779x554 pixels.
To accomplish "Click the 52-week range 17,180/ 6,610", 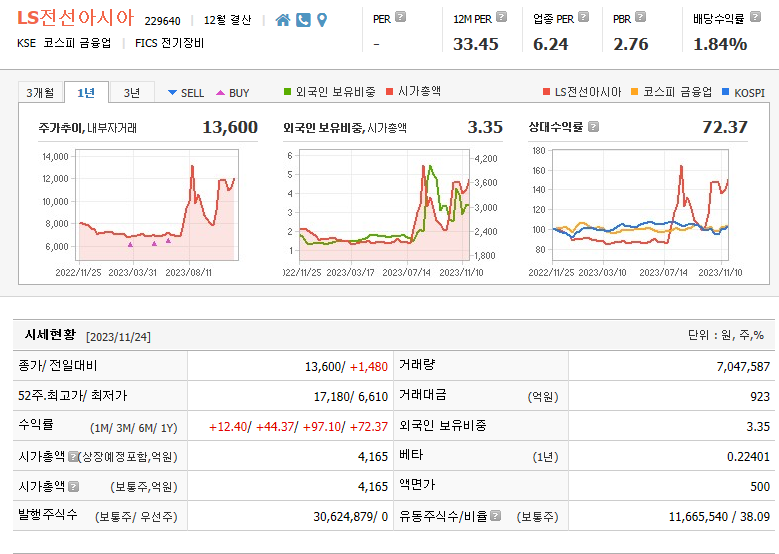I will click(351, 396).
